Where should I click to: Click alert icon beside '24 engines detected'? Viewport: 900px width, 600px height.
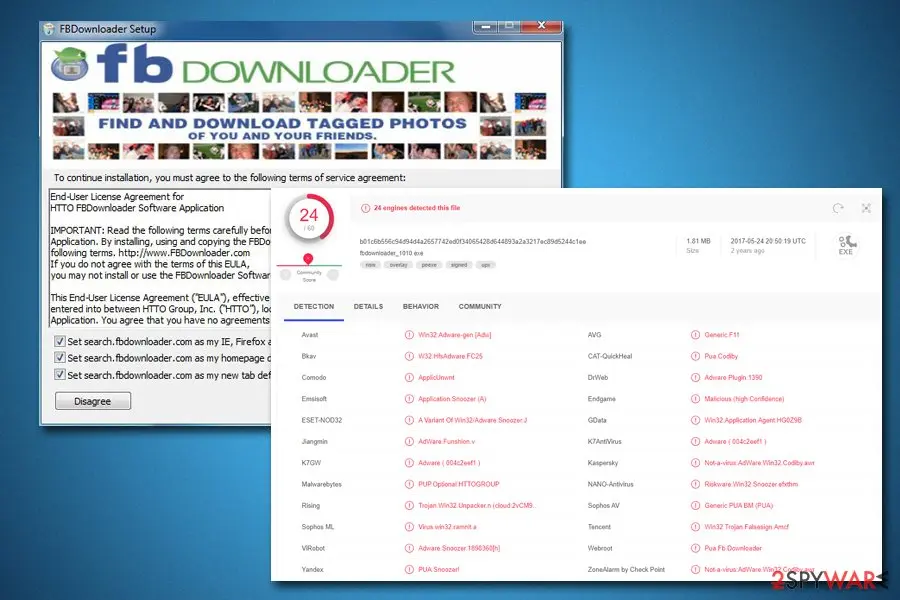pyautogui.click(x=365, y=208)
